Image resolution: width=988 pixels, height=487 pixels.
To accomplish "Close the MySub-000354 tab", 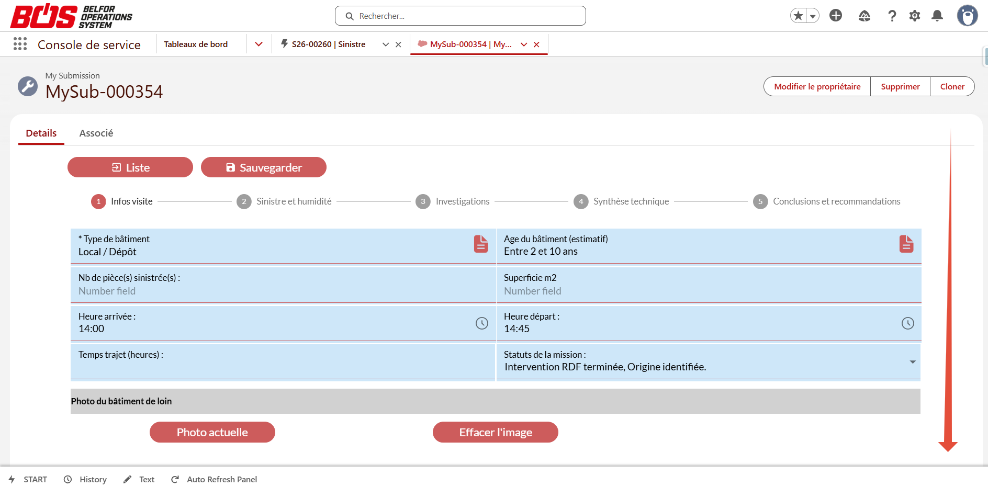I will pos(536,45).
